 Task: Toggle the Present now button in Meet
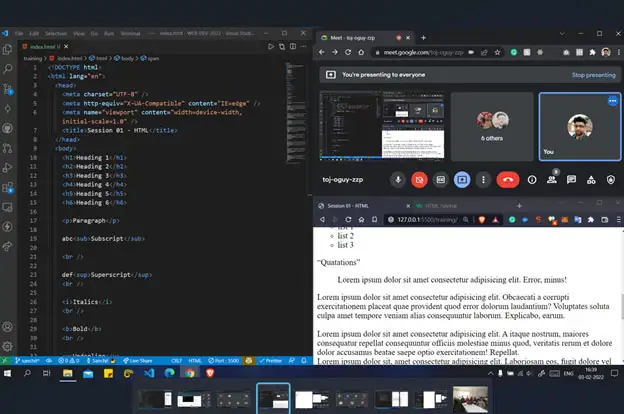point(462,180)
